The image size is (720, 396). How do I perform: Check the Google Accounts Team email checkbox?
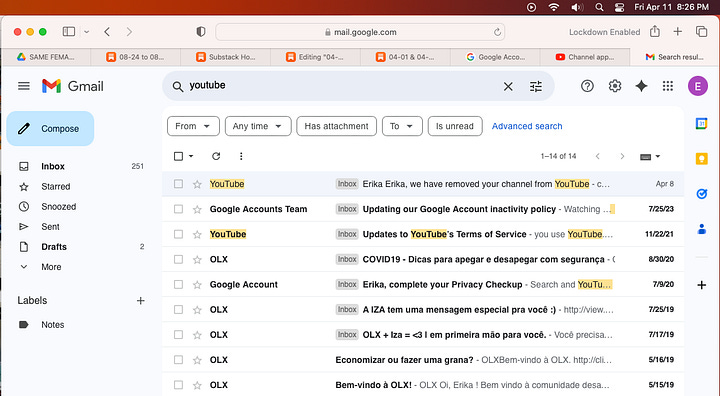[x=178, y=209]
